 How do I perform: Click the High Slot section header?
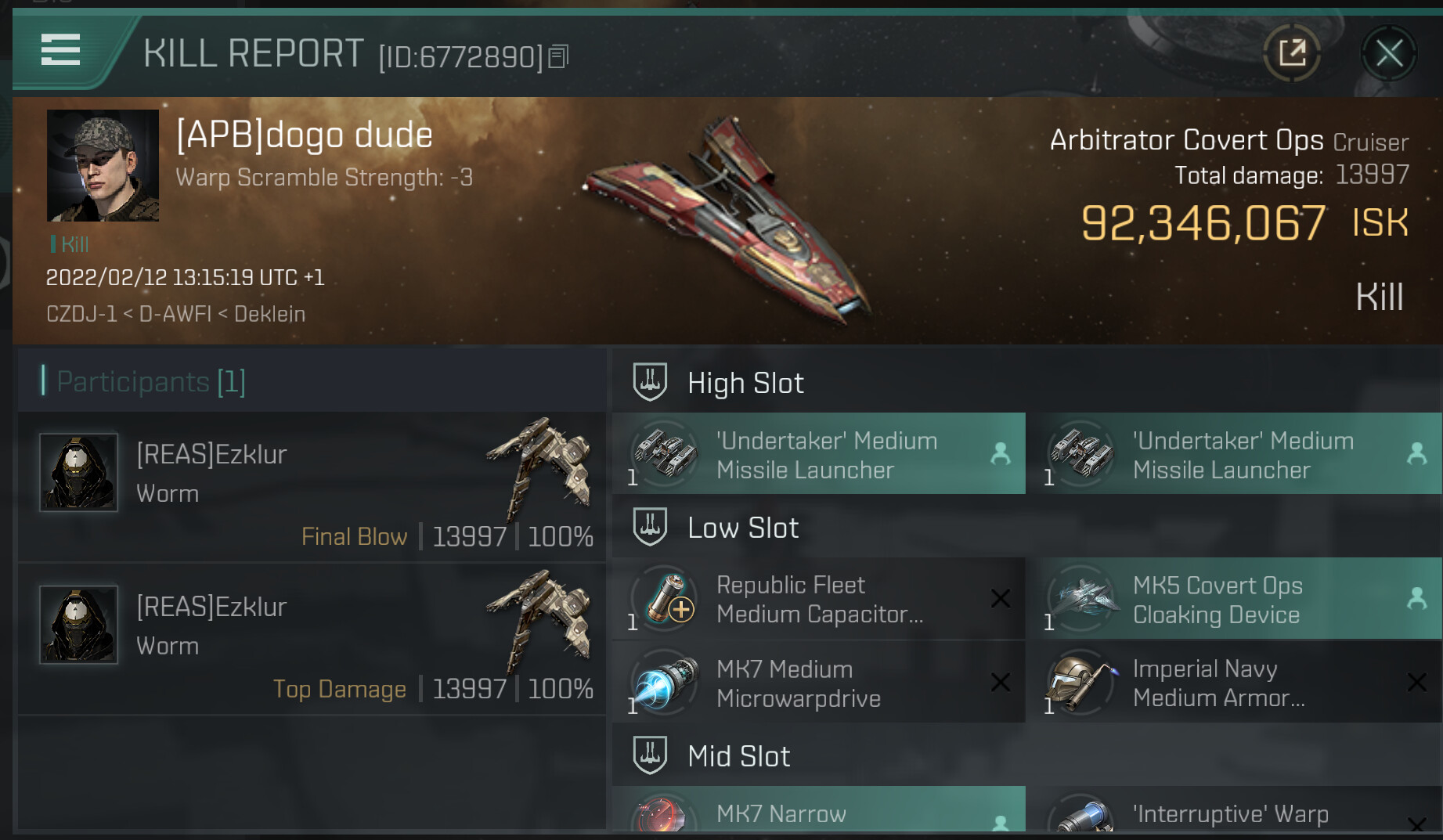coord(745,383)
